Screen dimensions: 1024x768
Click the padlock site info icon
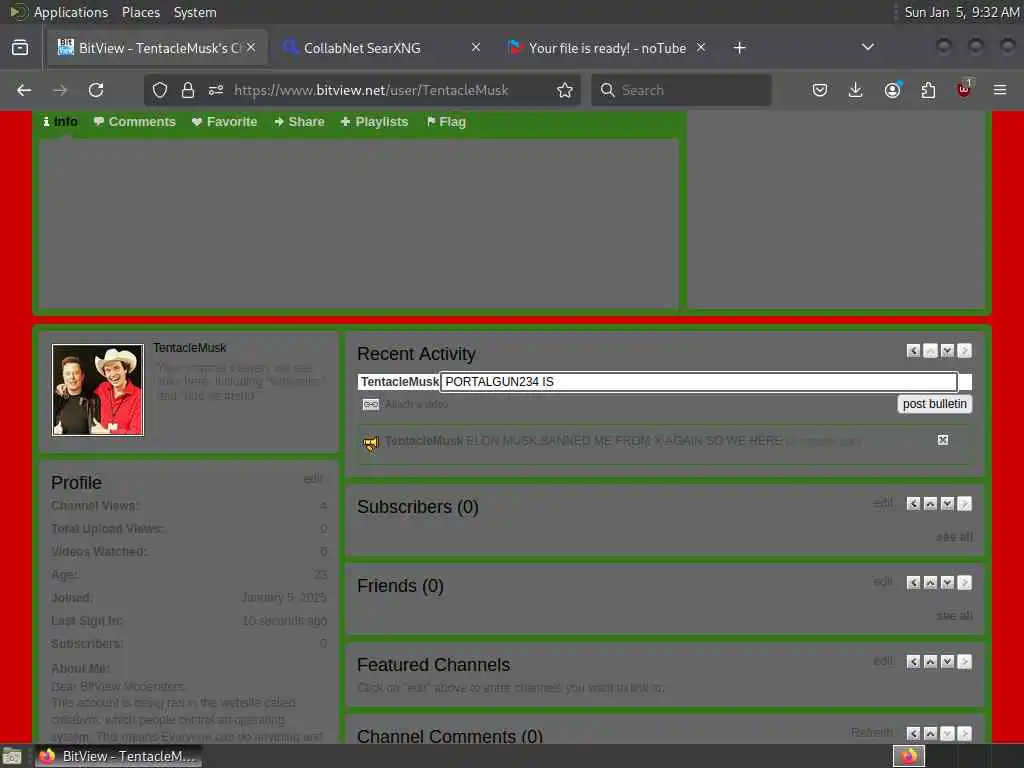click(x=188, y=90)
